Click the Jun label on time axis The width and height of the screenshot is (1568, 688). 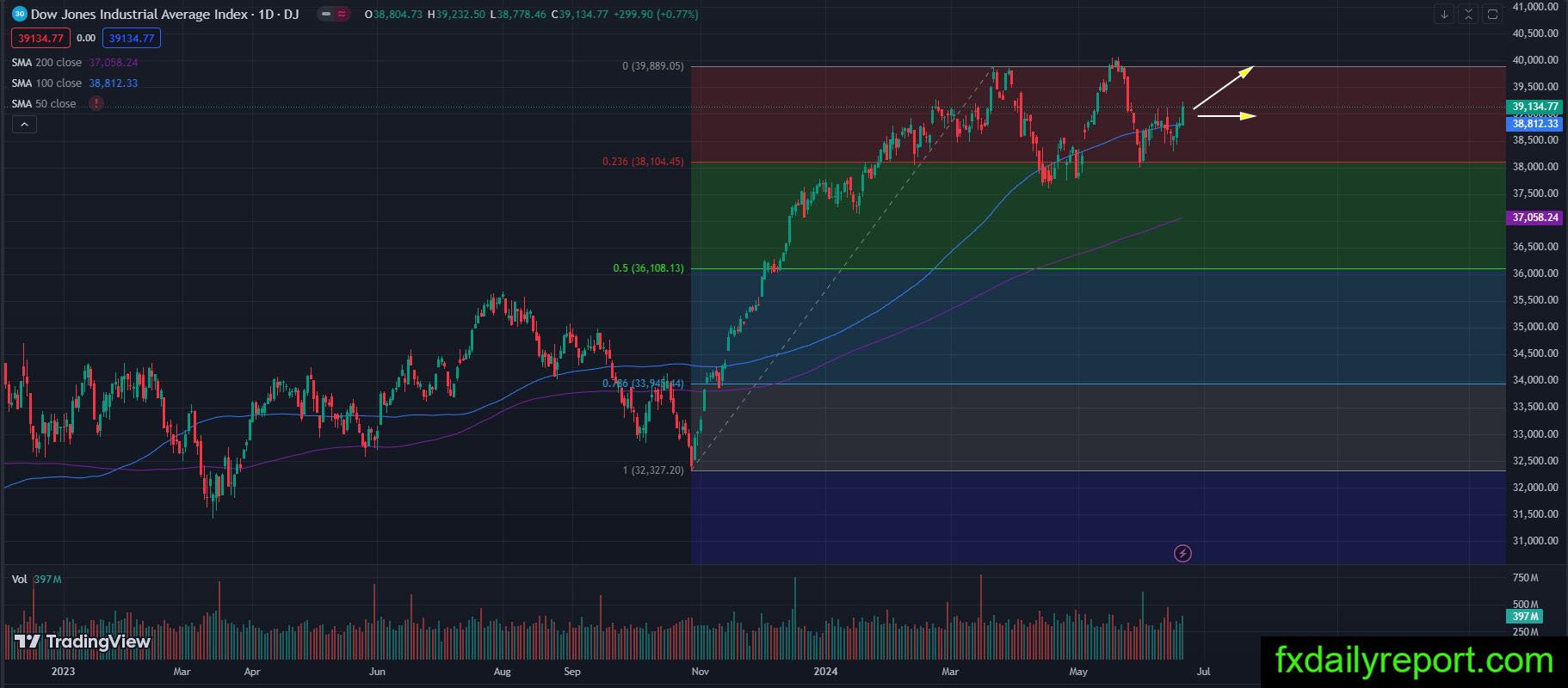point(377,672)
